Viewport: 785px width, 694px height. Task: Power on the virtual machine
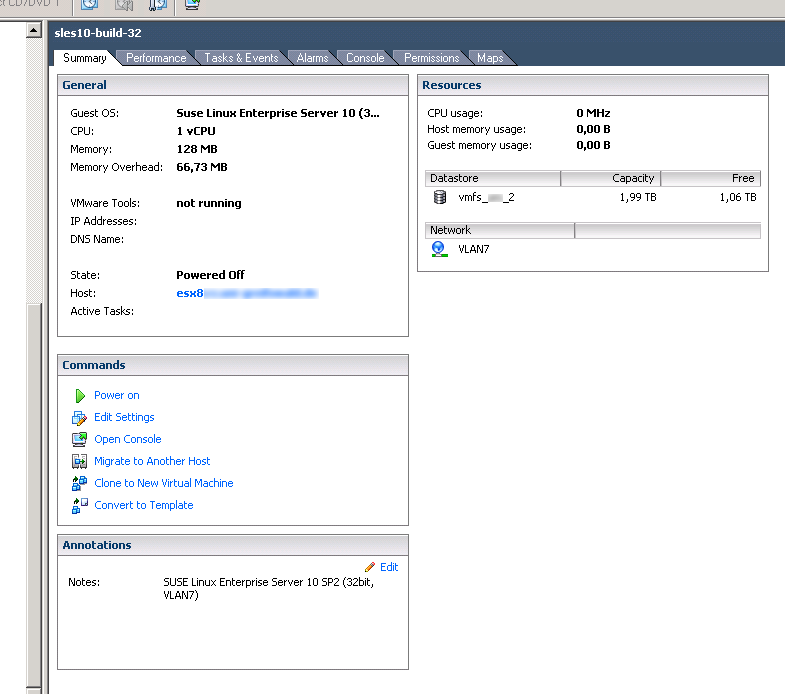(x=117, y=396)
